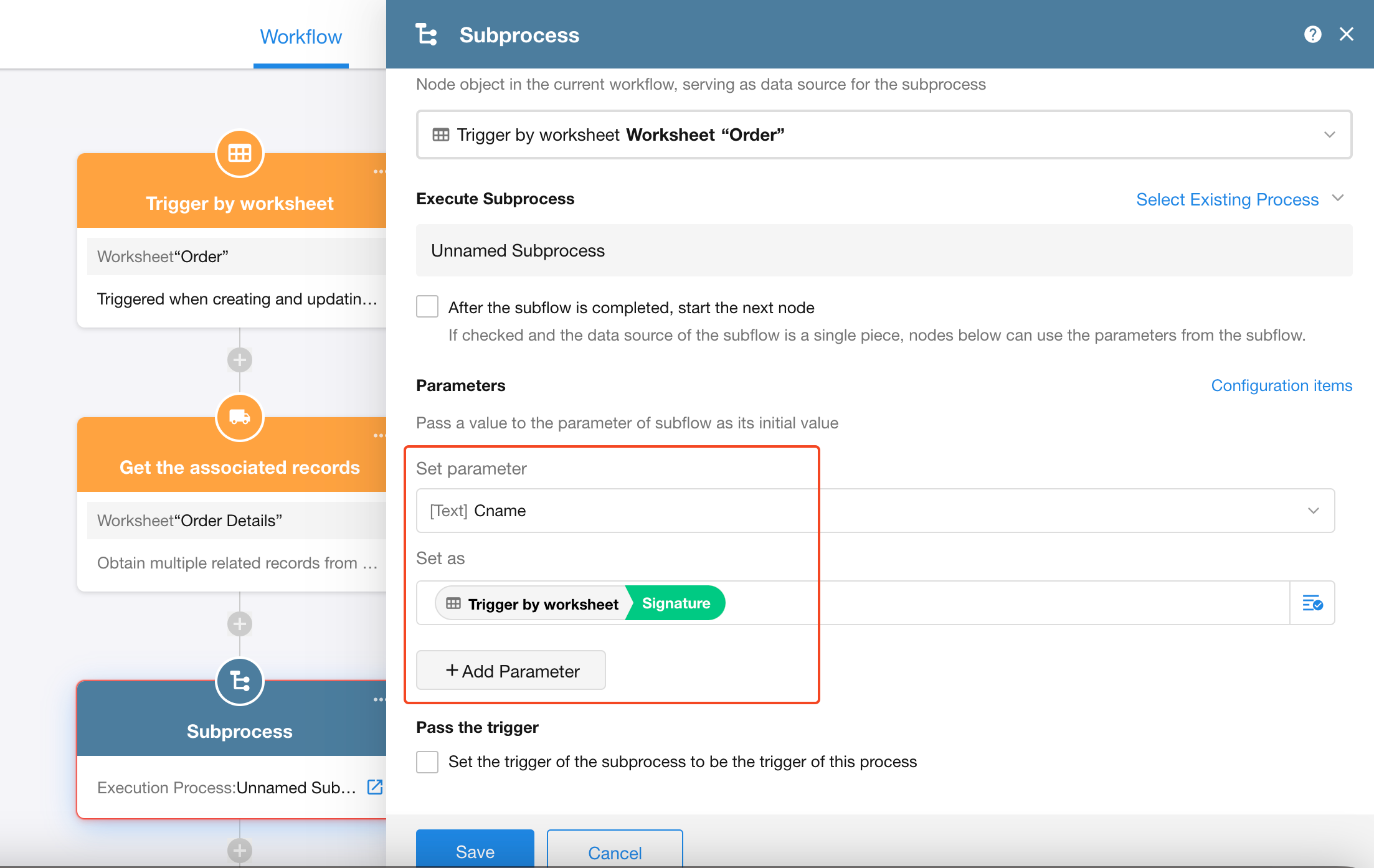Add node below Get the associated records
The image size is (1374, 868).
coord(240,624)
